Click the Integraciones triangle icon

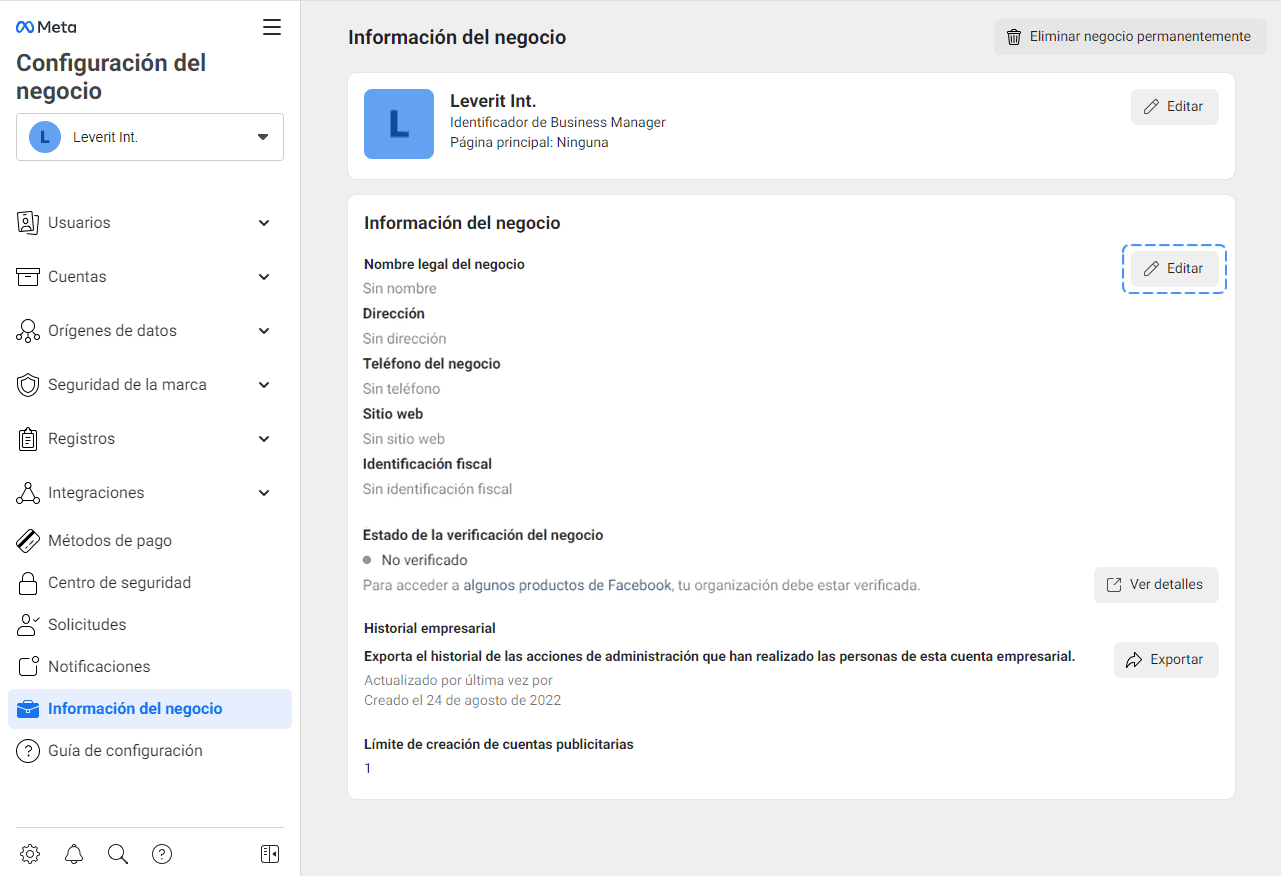[x=28, y=493]
